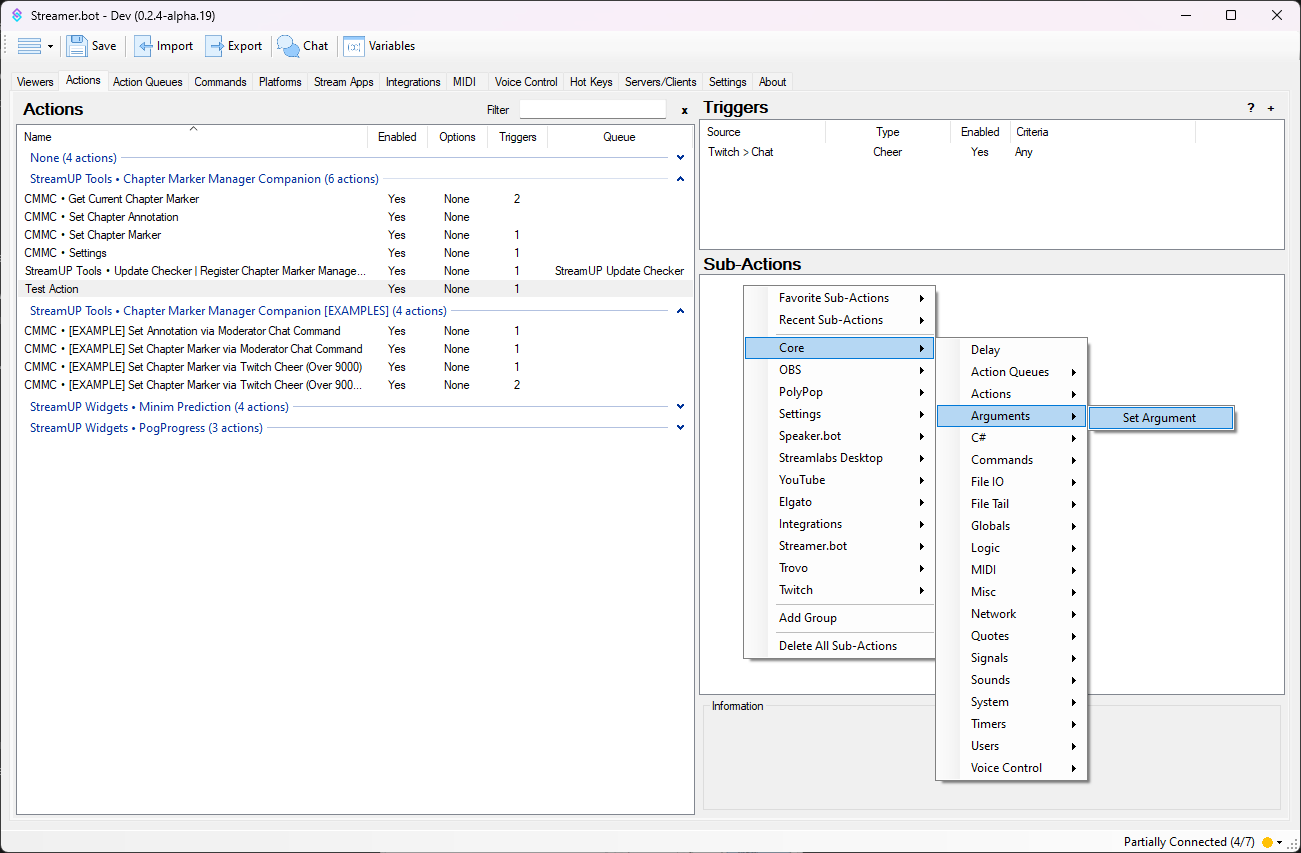Screen dimensions: 1301x853
Task: Open the main hamburger menu in the toolbar
Action: pyautogui.click(x=35, y=46)
